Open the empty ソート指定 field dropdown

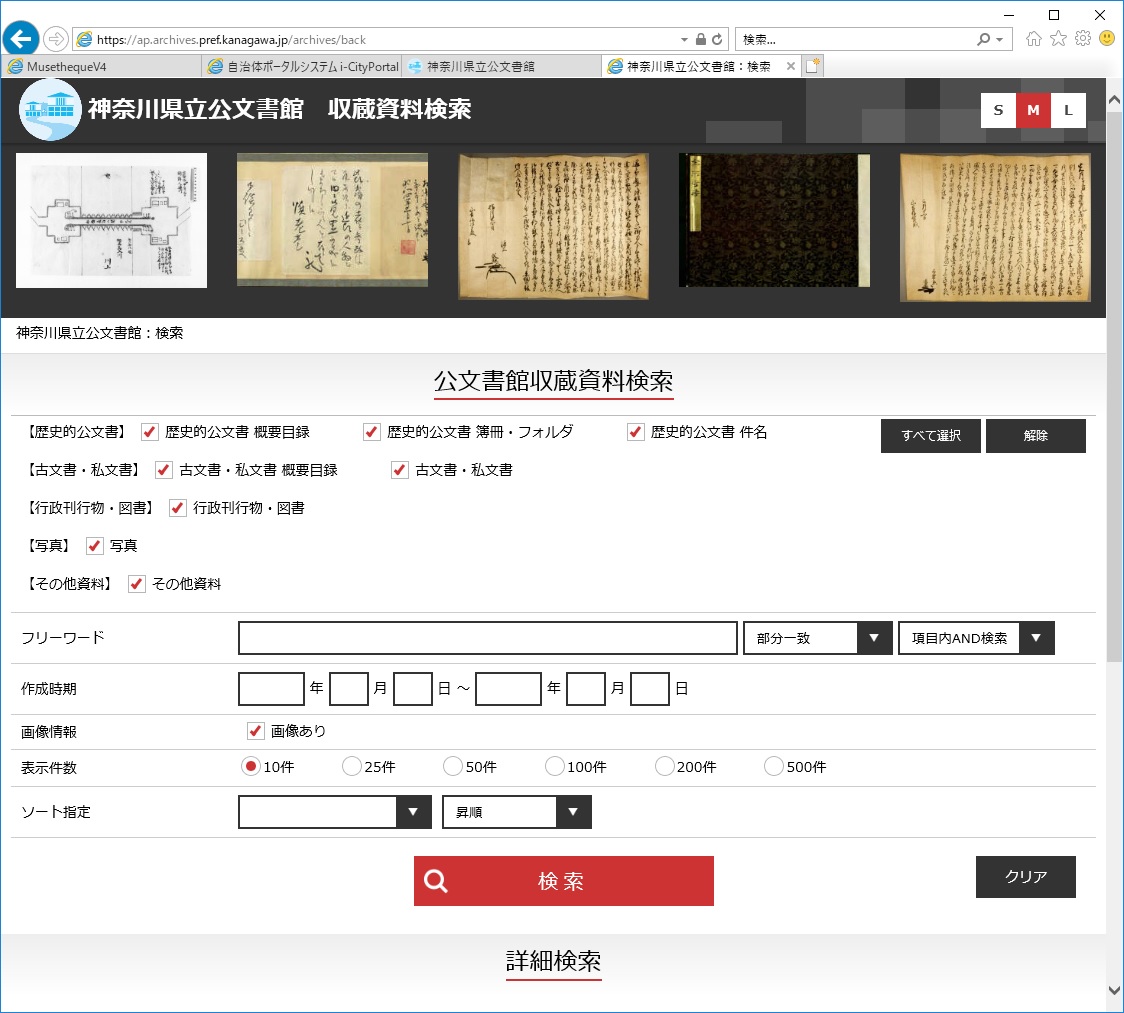coord(335,812)
